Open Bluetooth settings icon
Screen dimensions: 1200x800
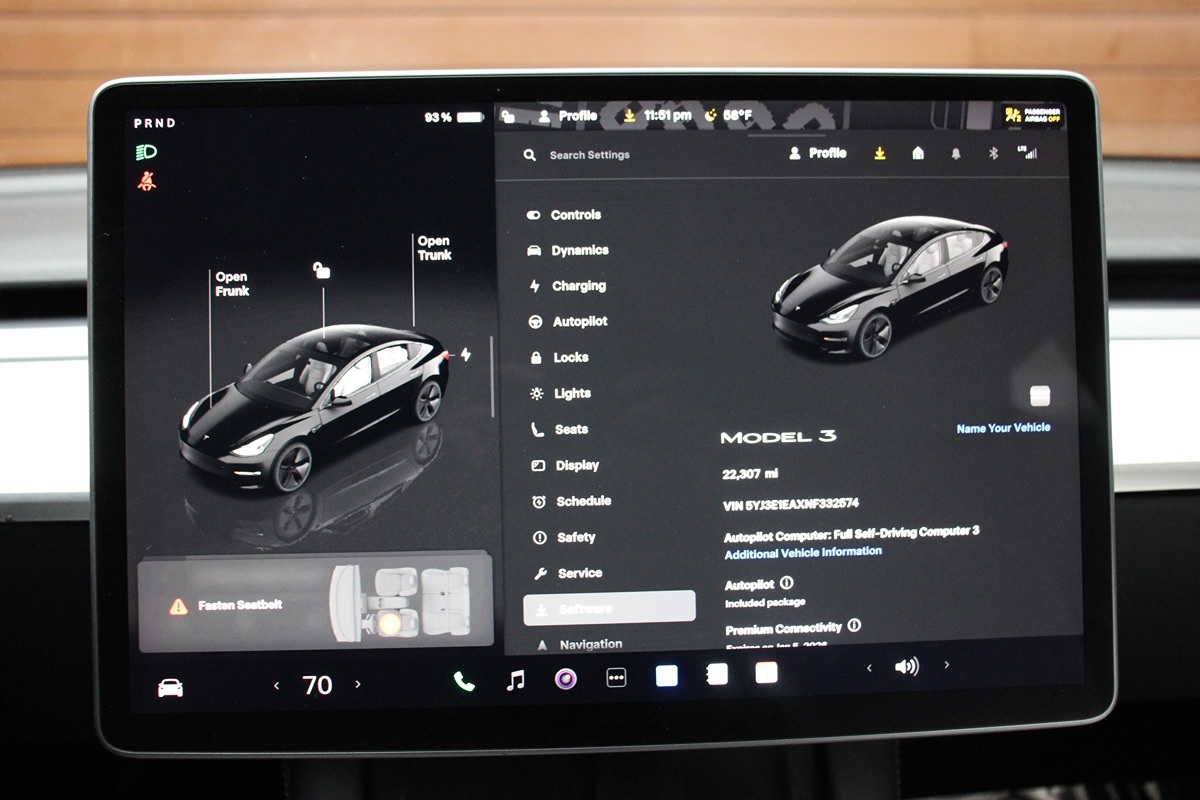(993, 153)
